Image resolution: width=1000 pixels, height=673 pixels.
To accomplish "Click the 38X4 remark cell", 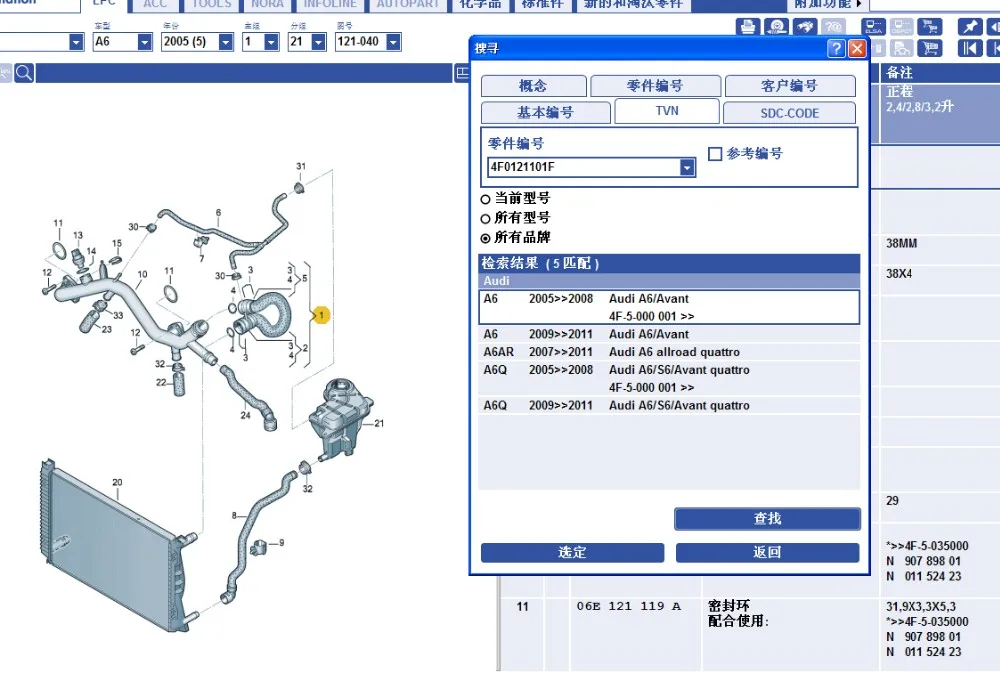I will tap(899, 274).
